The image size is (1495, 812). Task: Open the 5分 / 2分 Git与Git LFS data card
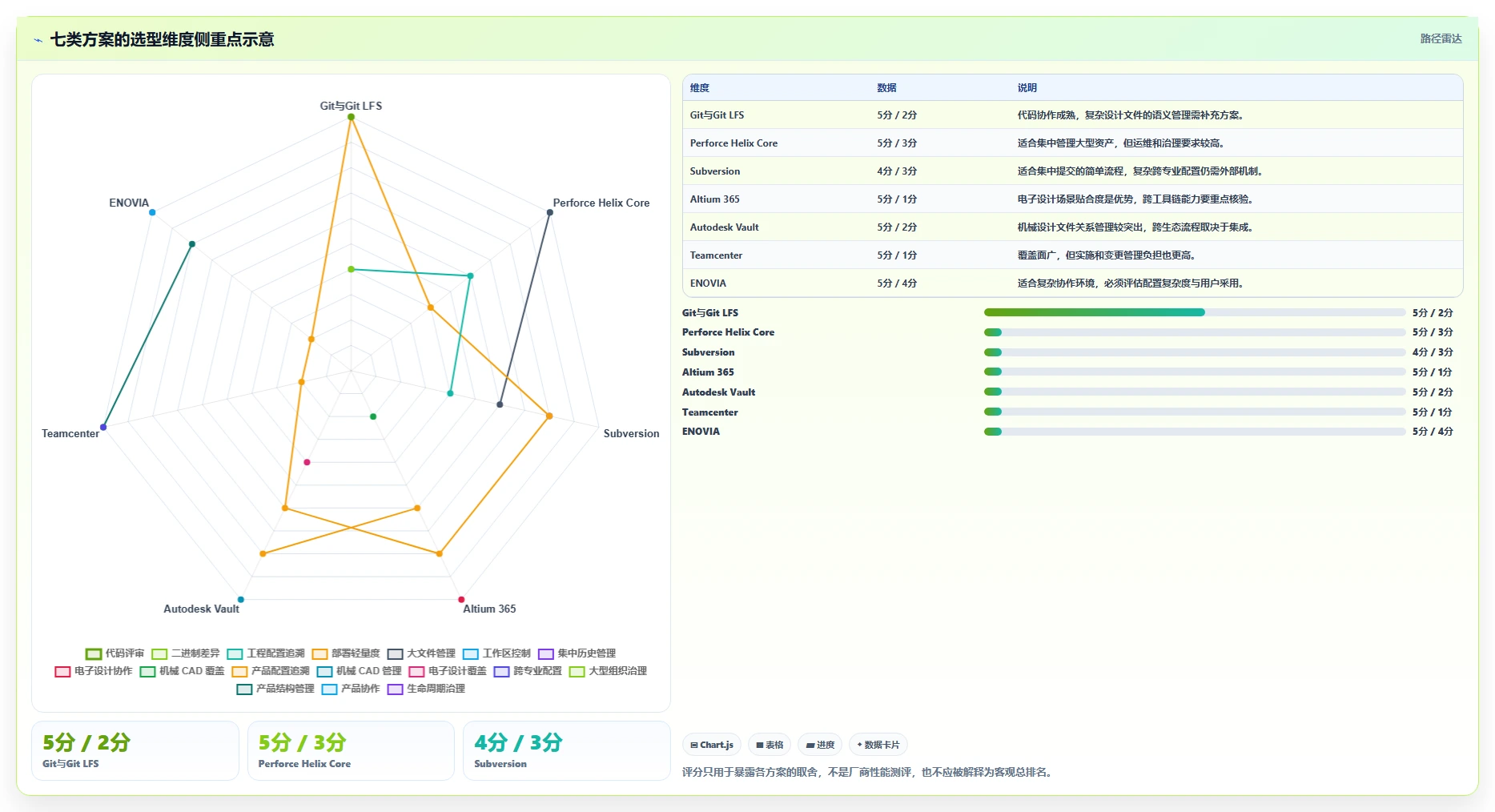click(x=135, y=750)
